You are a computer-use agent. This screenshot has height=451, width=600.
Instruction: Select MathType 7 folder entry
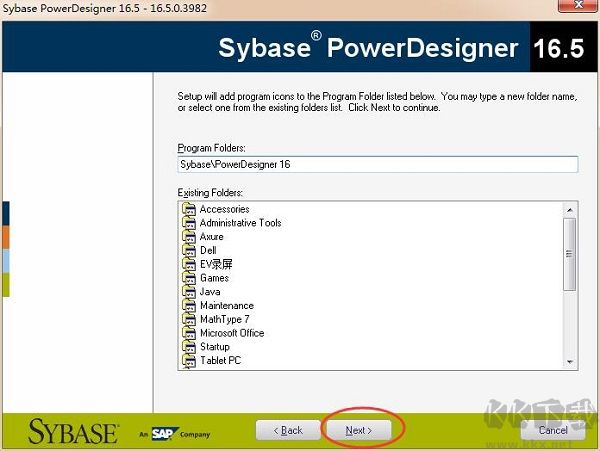[225, 319]
